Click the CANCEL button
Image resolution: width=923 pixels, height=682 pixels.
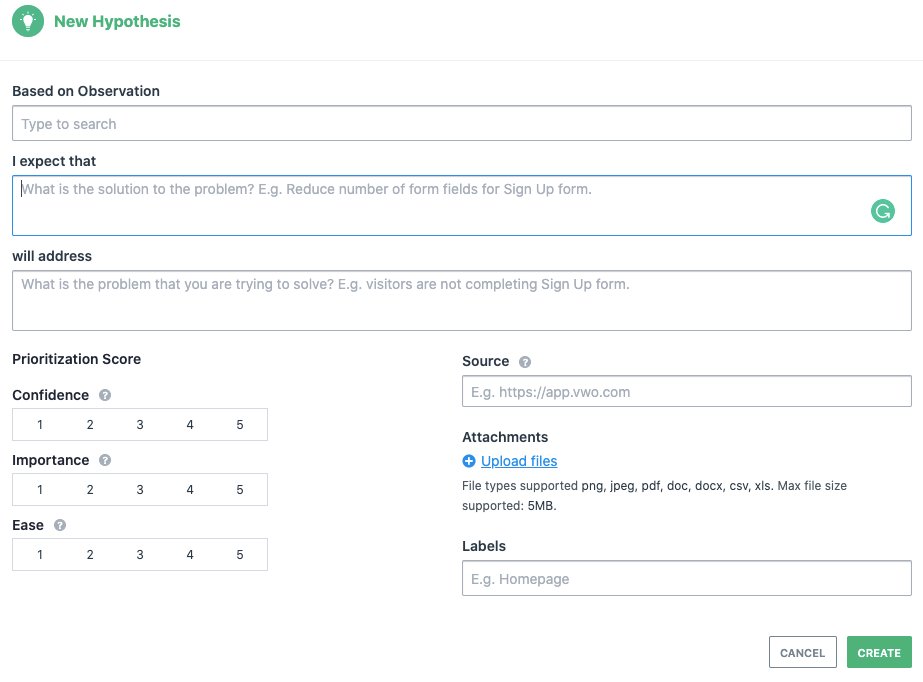click(x=802, y=653)
